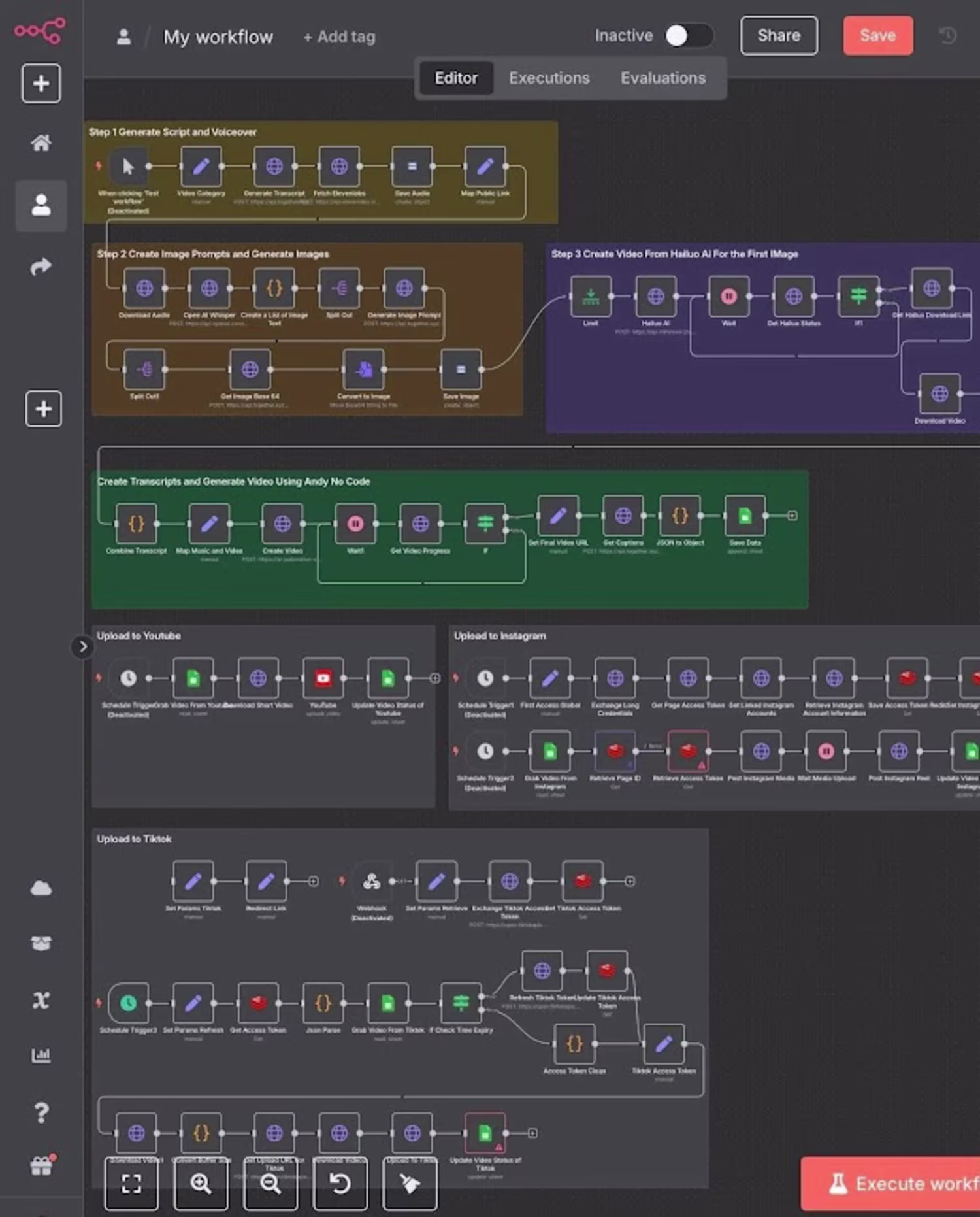The width and height of the screenshot is (980, 1217).
Task: Switch to the Executions tab
Action: tap(549, 78)
